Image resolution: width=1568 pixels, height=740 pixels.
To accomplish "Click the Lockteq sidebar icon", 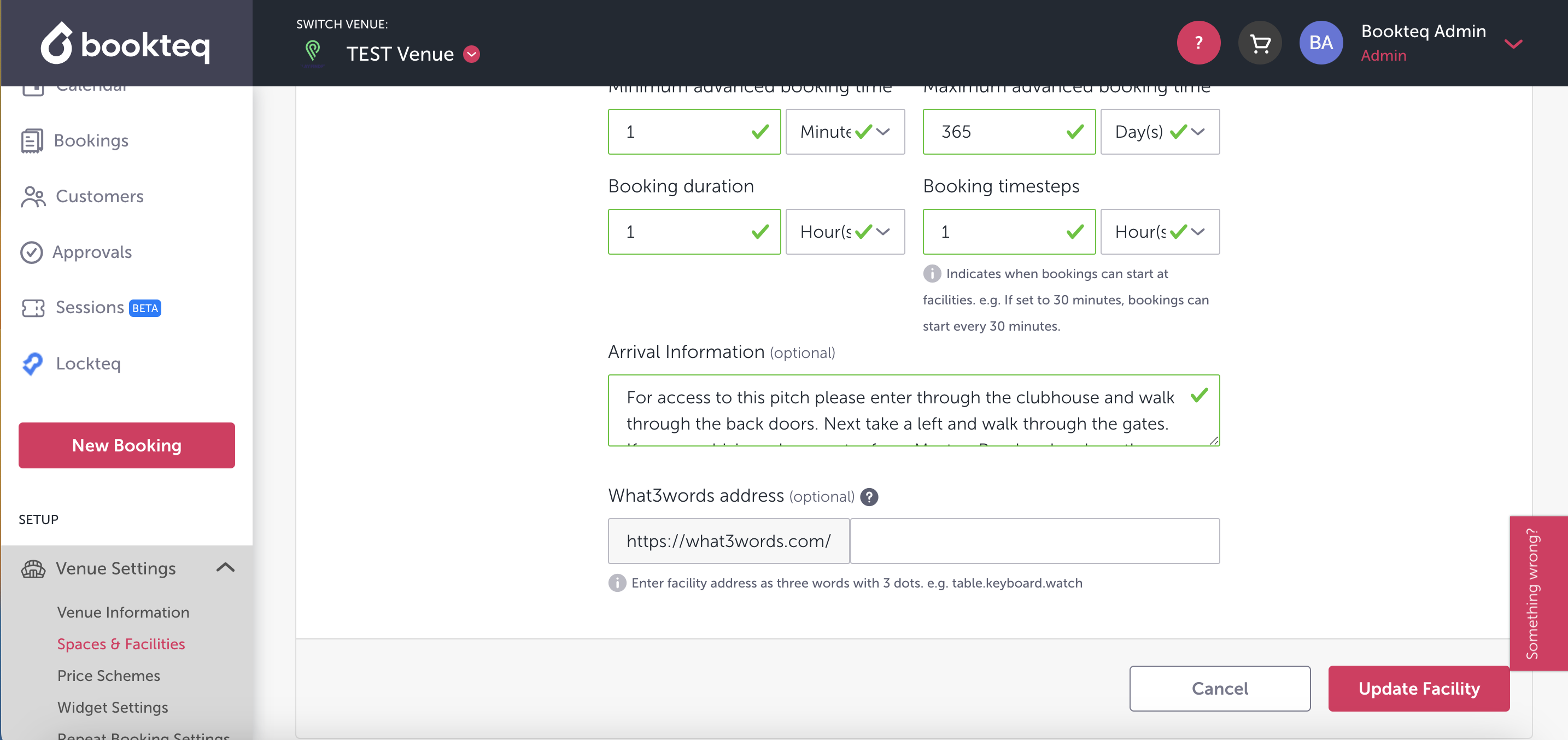I will [x=32, y=363].
